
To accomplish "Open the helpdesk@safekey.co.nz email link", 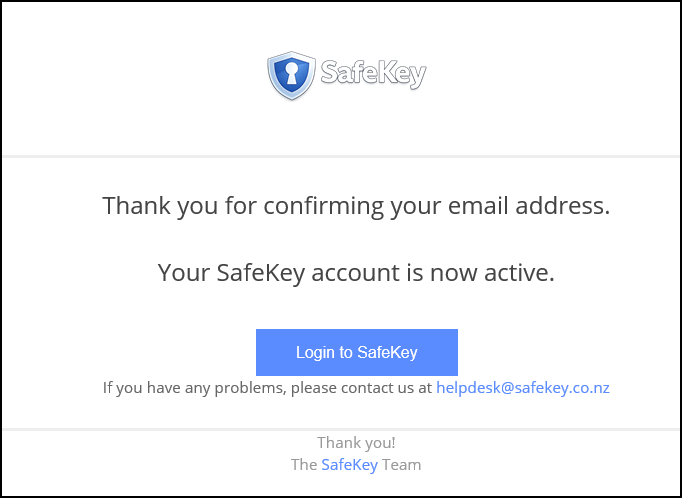I will click(523, 387).
